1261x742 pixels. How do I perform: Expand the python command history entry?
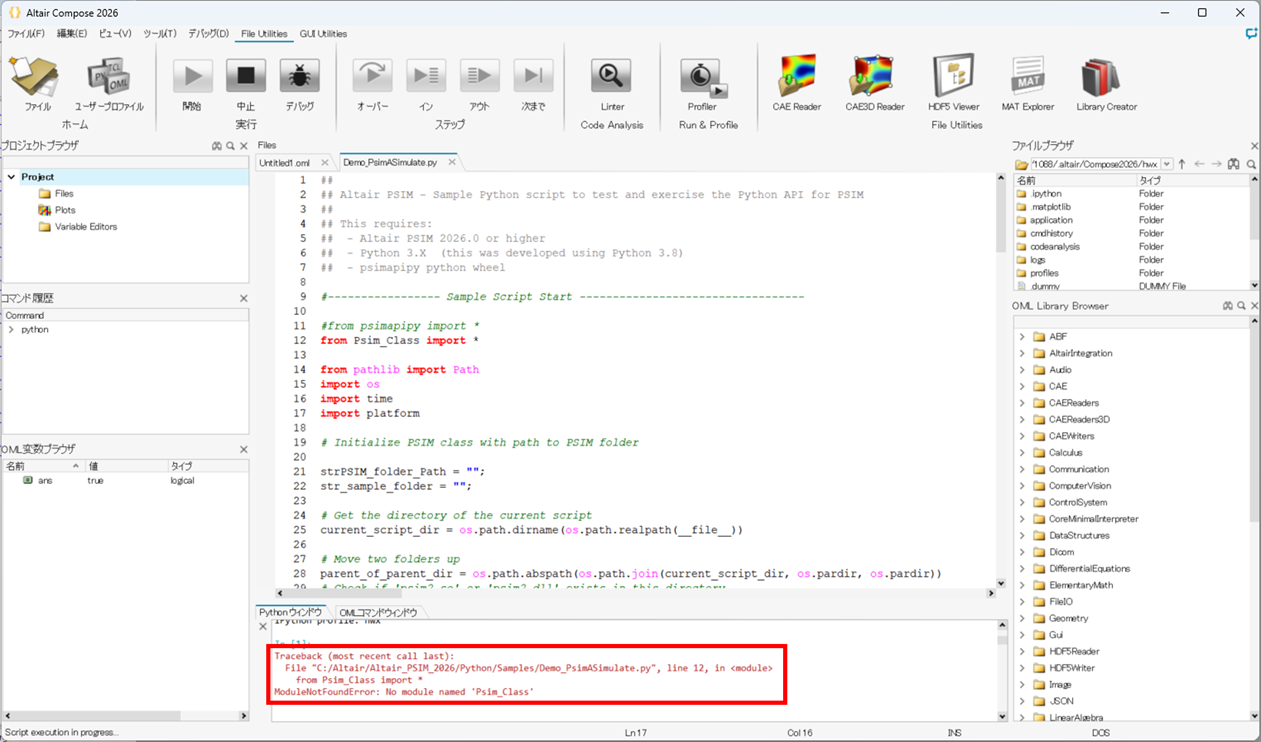tap(11, 330)
